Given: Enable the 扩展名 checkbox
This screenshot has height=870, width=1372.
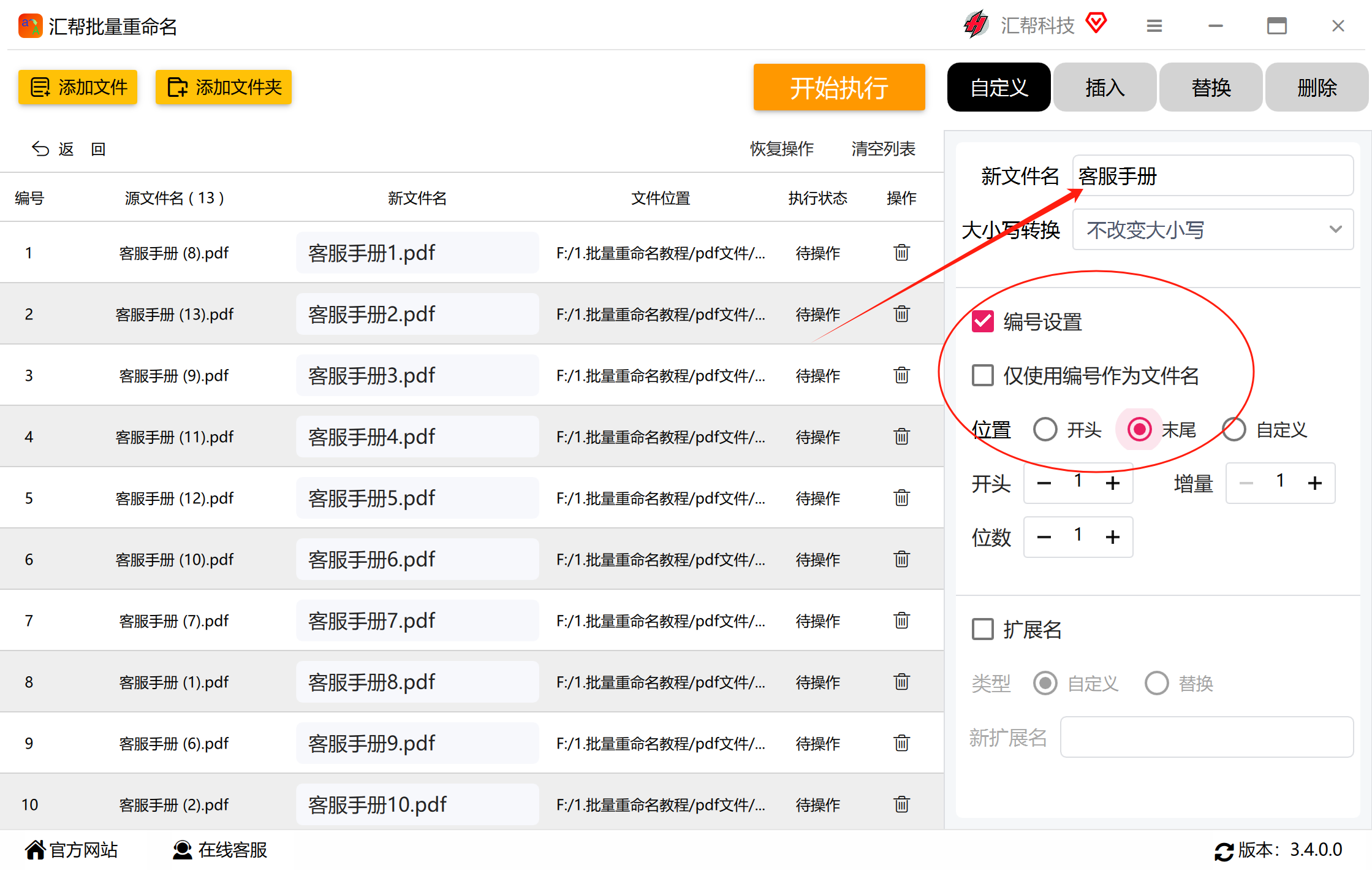Looking at the screenshot, I should pos(983,629).
